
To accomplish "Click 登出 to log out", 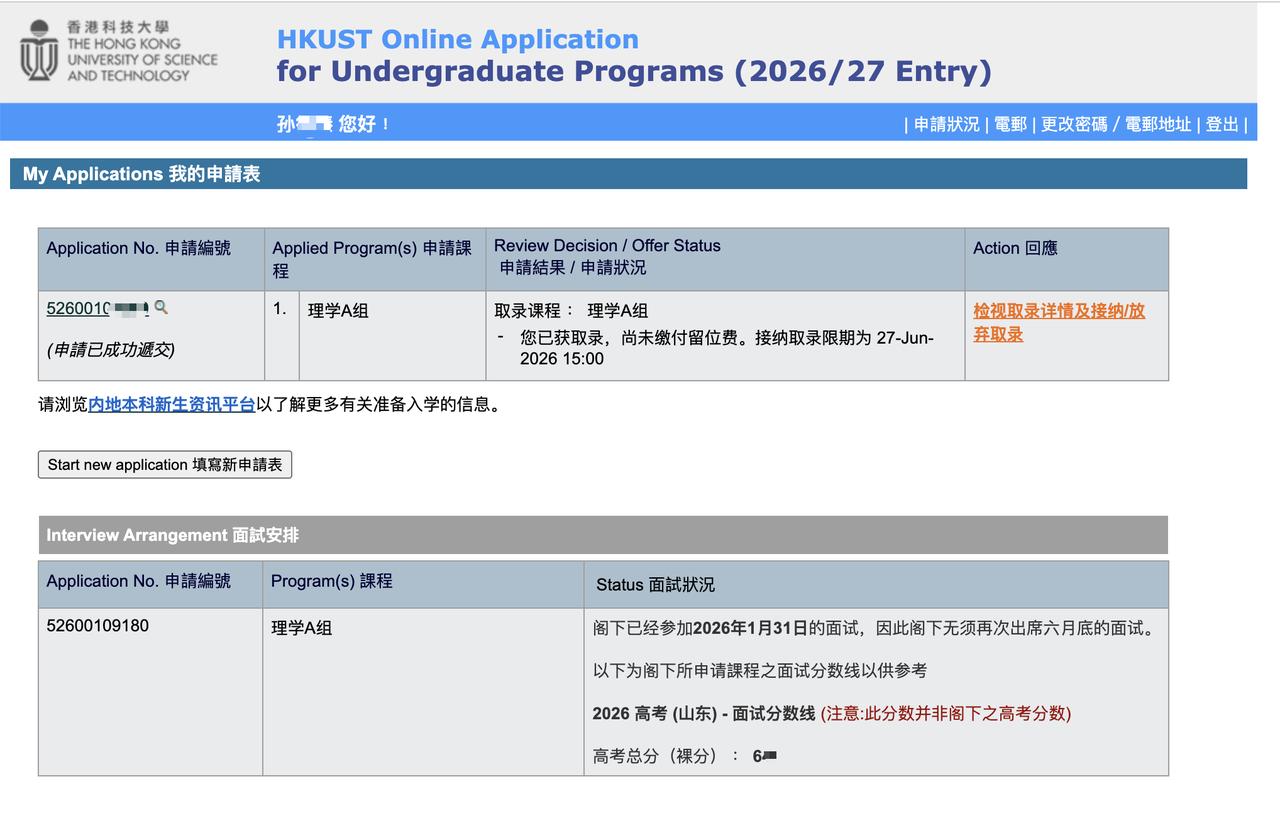I will (x=1222, y=124).
